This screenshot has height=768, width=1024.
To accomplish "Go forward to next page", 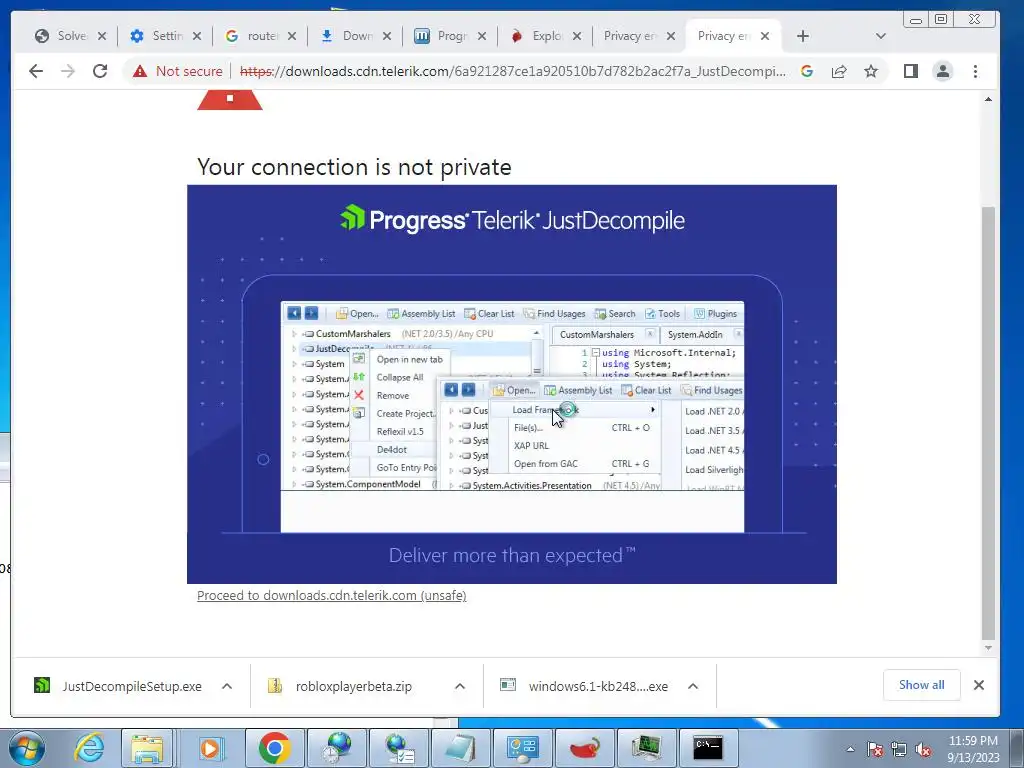I will (x=68, y=71).
